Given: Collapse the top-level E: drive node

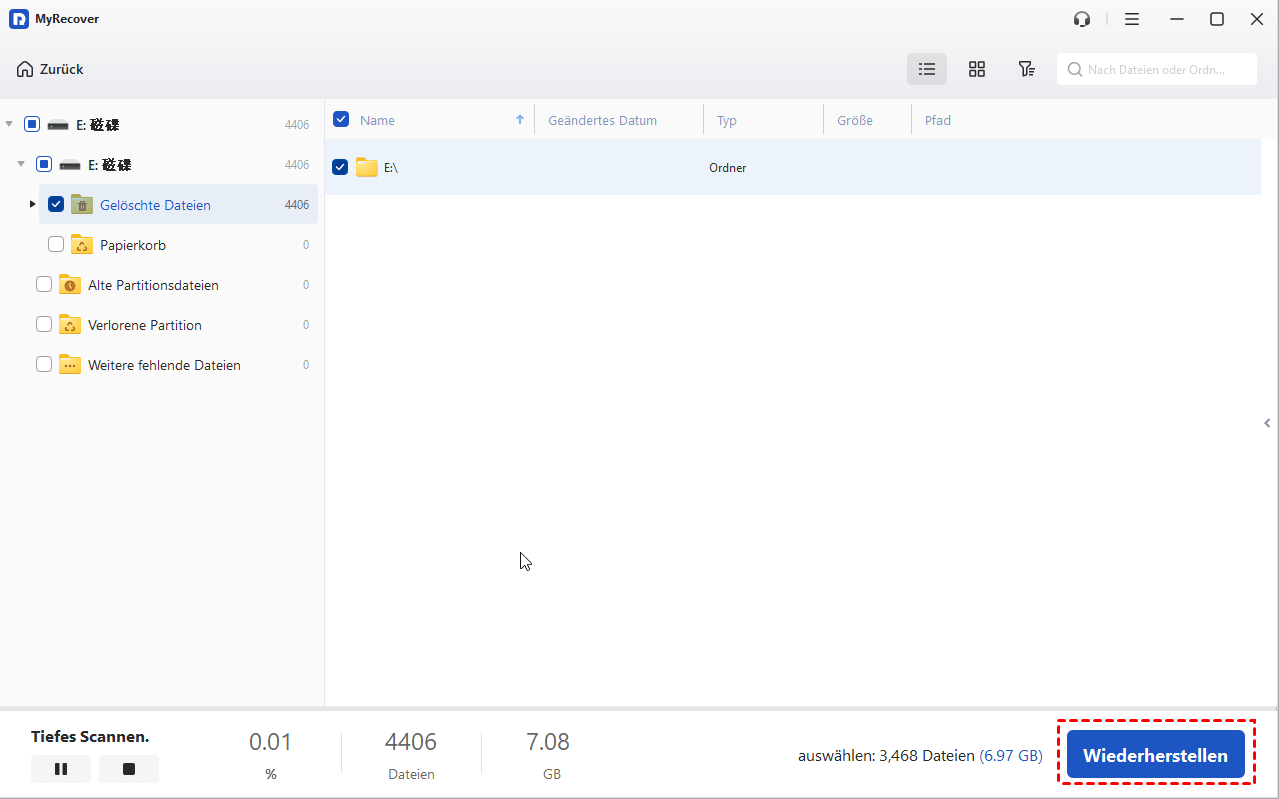Looking at the screenshot, I should click(9, 124).
